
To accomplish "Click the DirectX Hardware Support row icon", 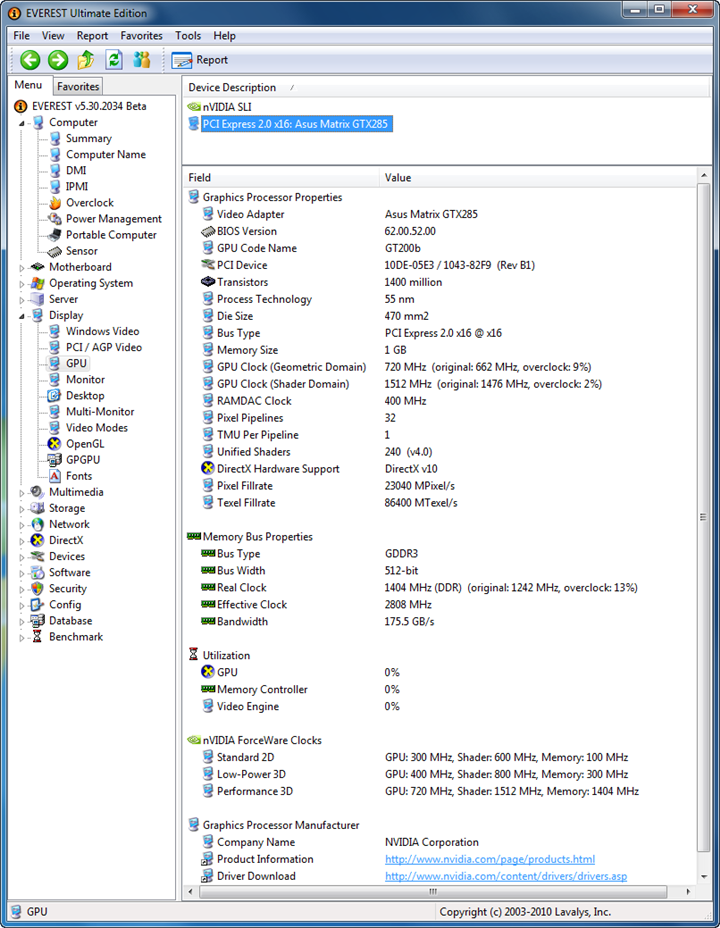I will pos(208,468).
